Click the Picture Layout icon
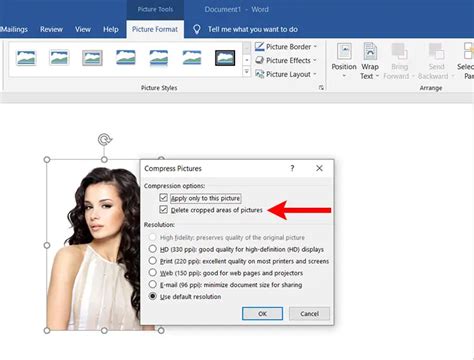This screenshot has height=360, width=474. [260, 74]
